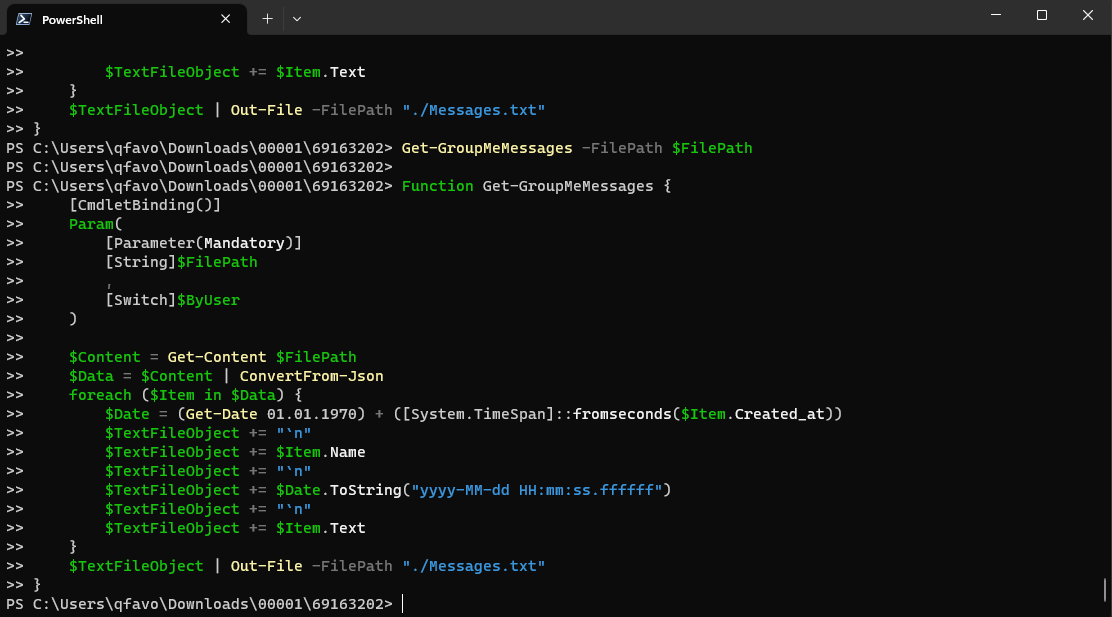
Task: Click the 'Get-Content' cmdlet
Action: 217,357
